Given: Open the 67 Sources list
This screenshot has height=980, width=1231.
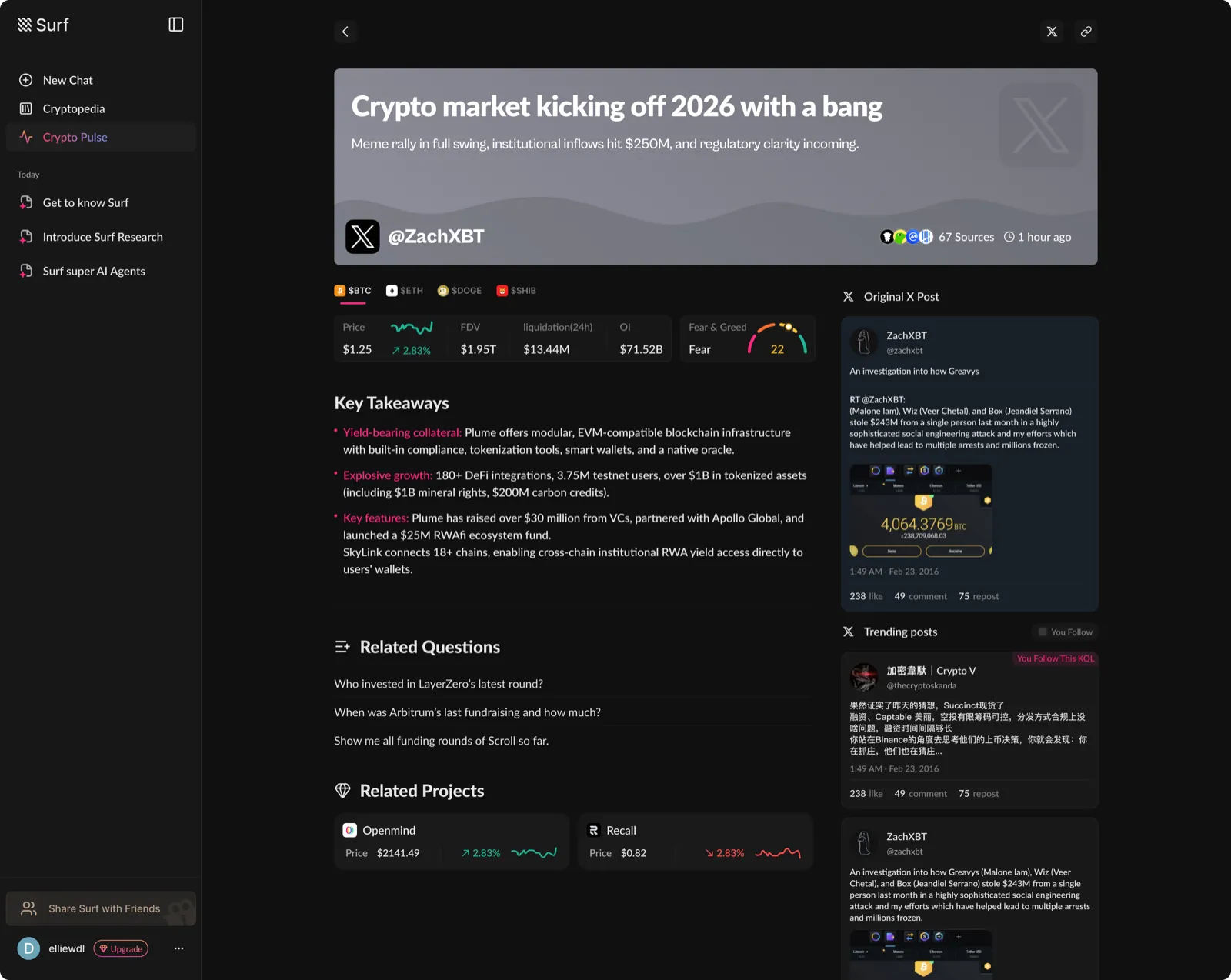Looking at the screenshot, I should (x=966, y=237).
